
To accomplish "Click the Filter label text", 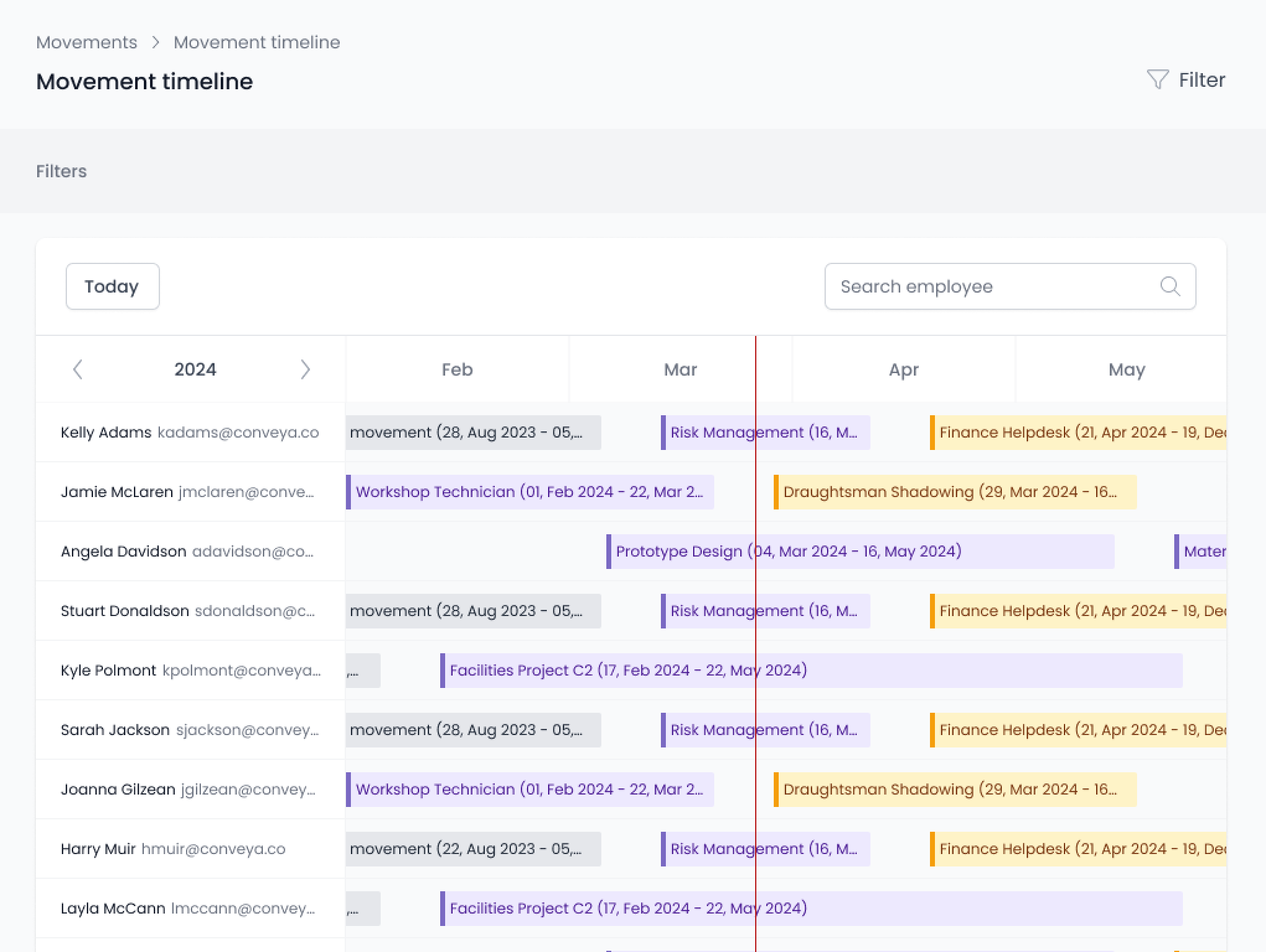I will [x=1202, y=80].
